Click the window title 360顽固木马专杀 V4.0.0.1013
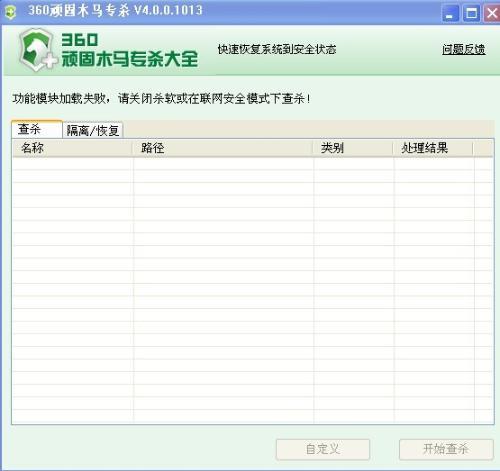Screen dimensions: 500x471 (x=115, y=10)
